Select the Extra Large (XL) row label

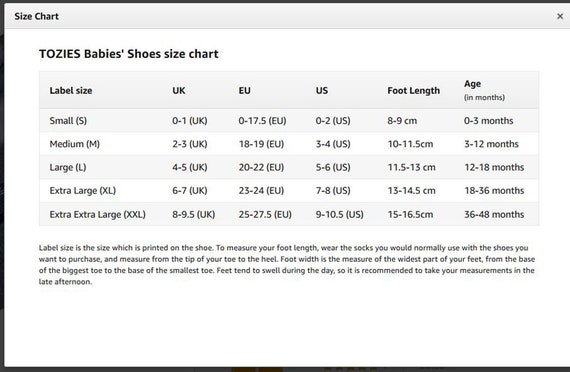(x=83, y=191)
